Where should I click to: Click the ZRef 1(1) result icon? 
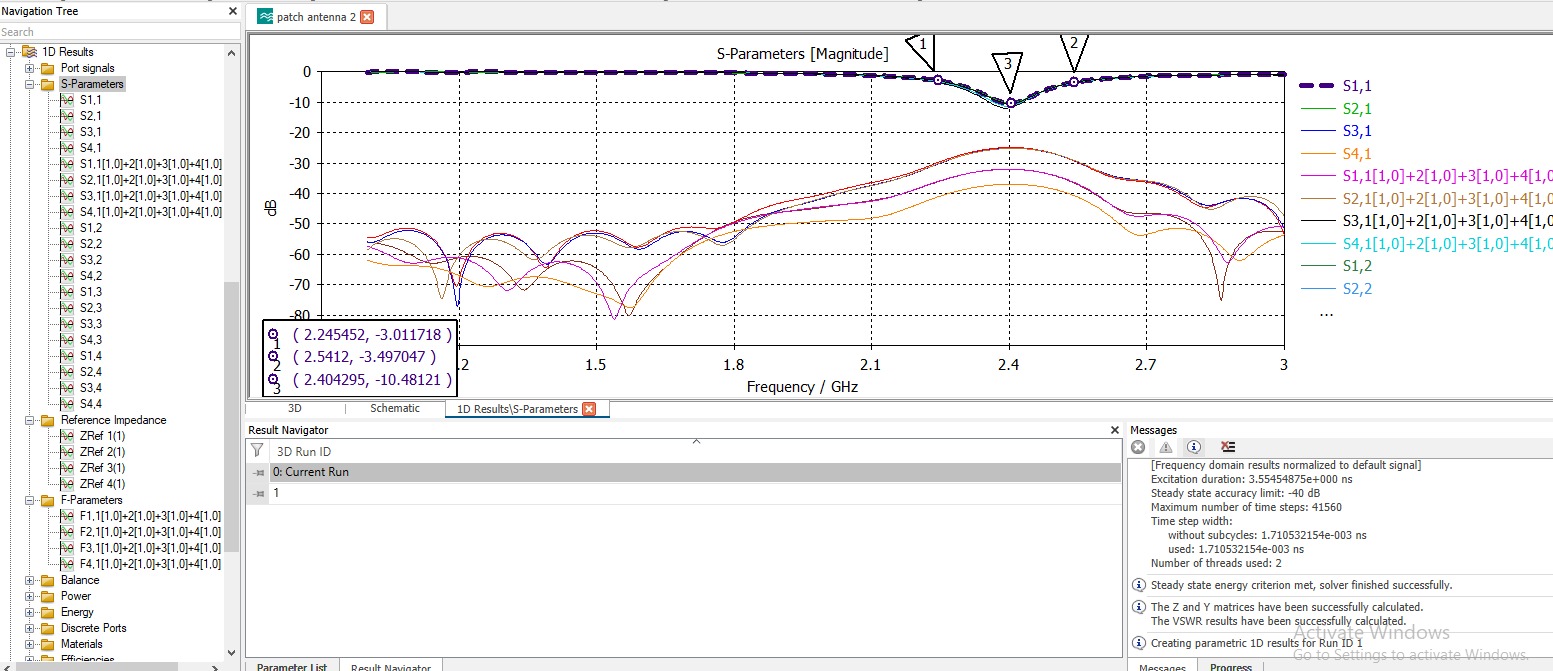(67, 436)
